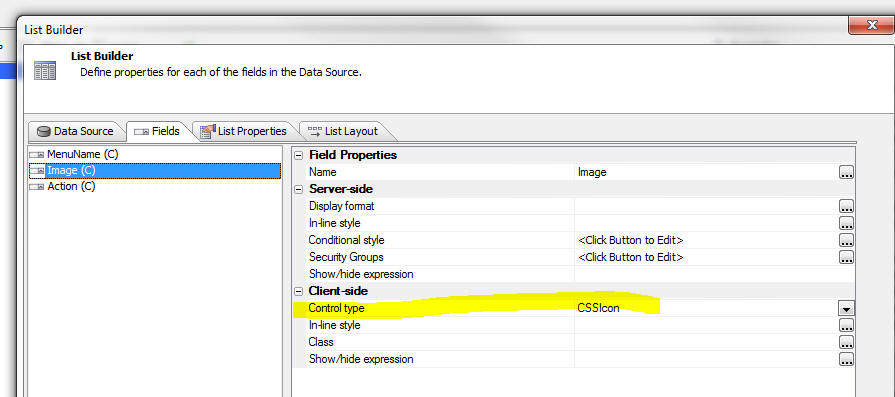
Task: Open ellipsis editor for Name property
Action: tap(846, 172)
